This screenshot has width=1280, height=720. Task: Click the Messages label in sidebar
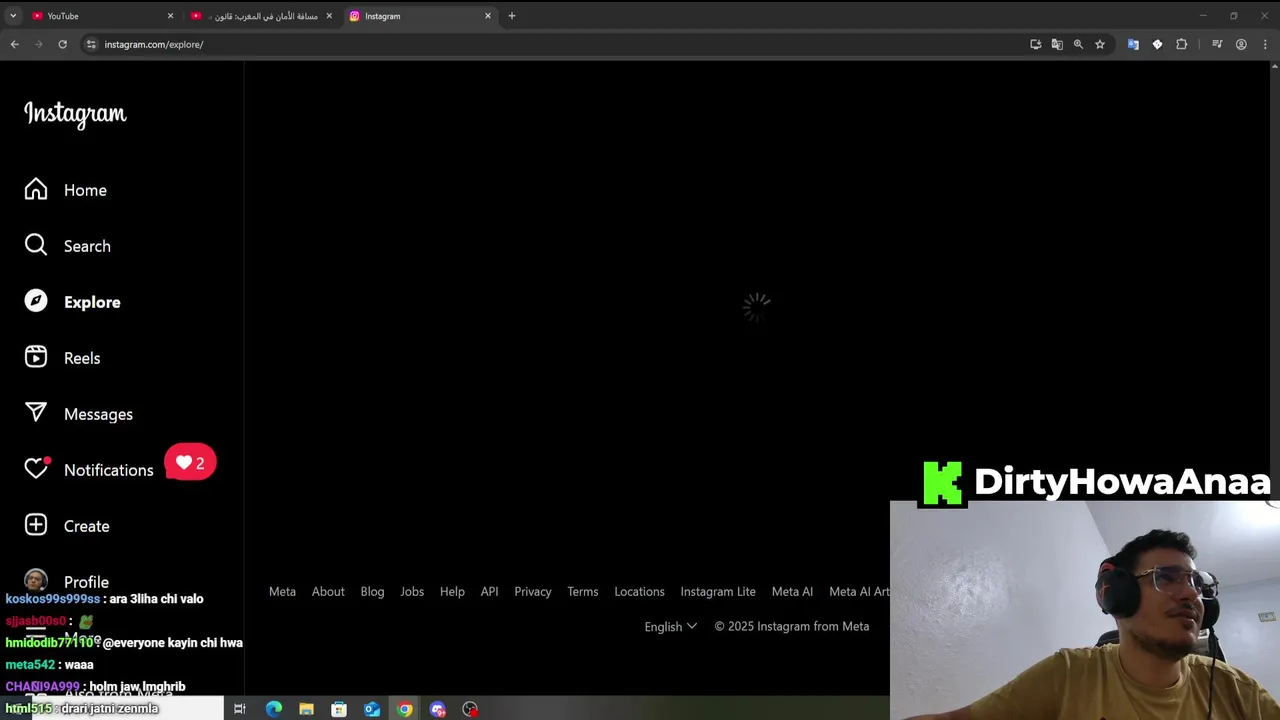tap(98, 414)
